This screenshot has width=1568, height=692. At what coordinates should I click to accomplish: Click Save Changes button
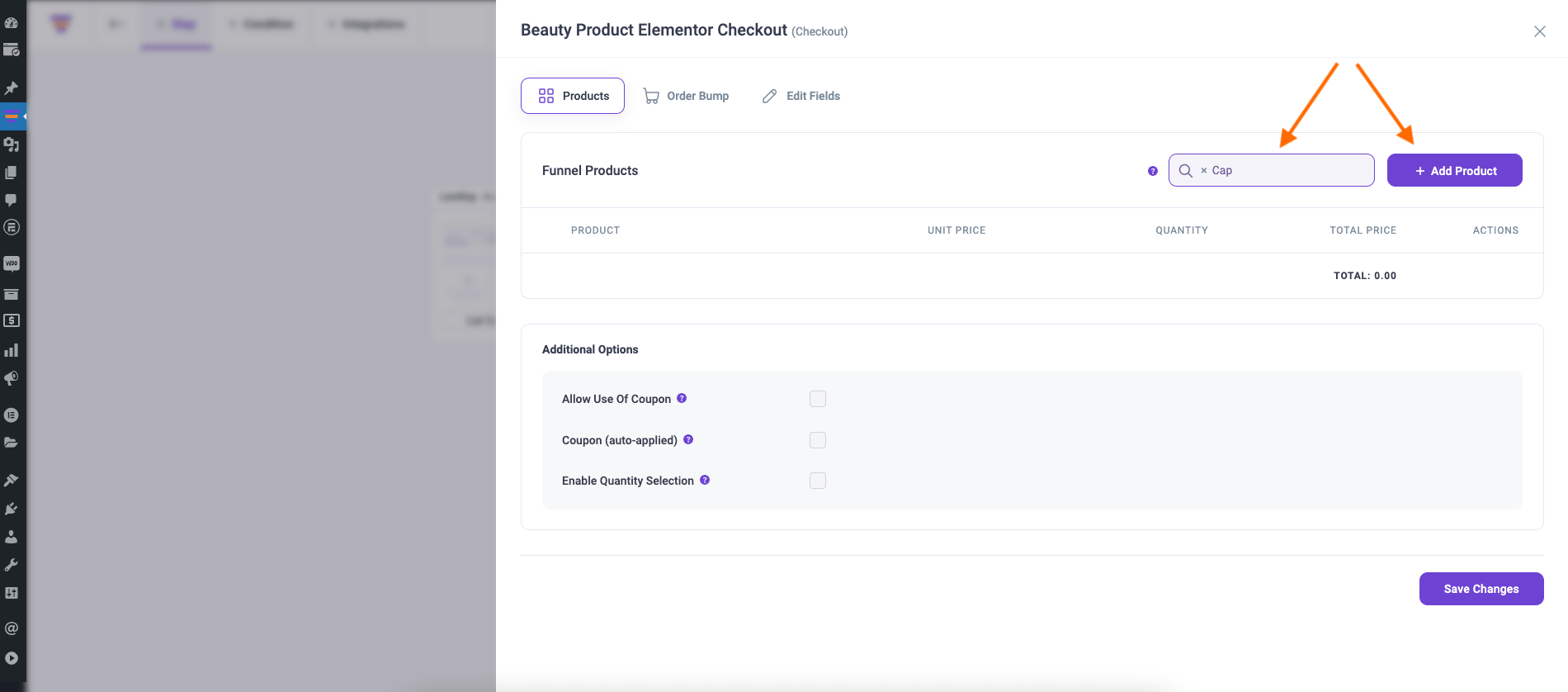point(1481,589)
